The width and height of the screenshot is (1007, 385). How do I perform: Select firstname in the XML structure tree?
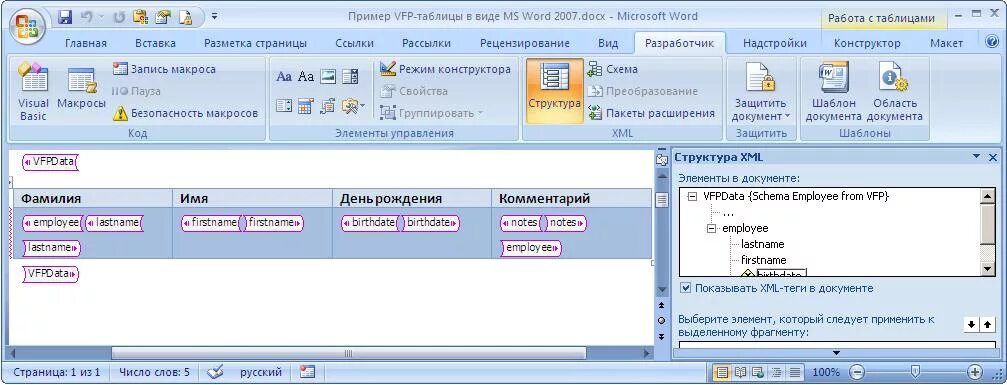764,260
